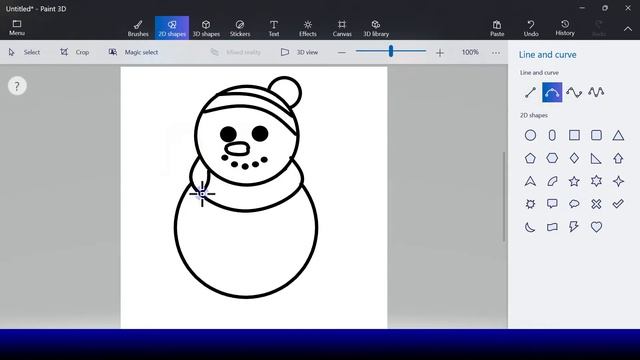640x360 pixels.
Task: Select the Heart shape
Action: (x=596, y=227)
